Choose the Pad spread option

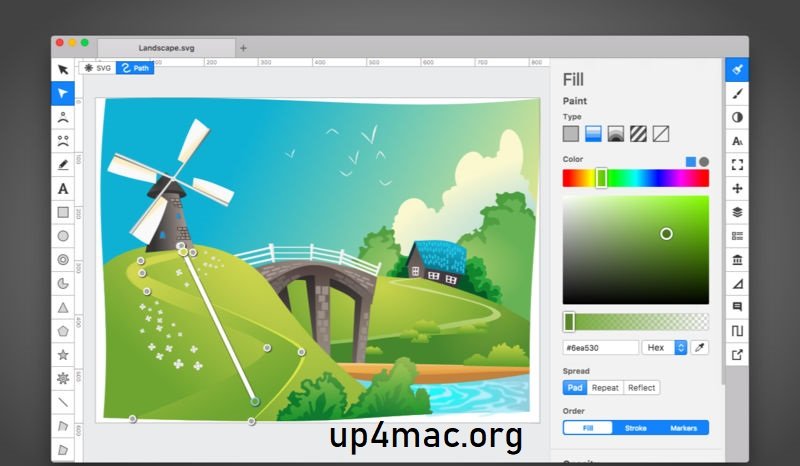[575, 388]
